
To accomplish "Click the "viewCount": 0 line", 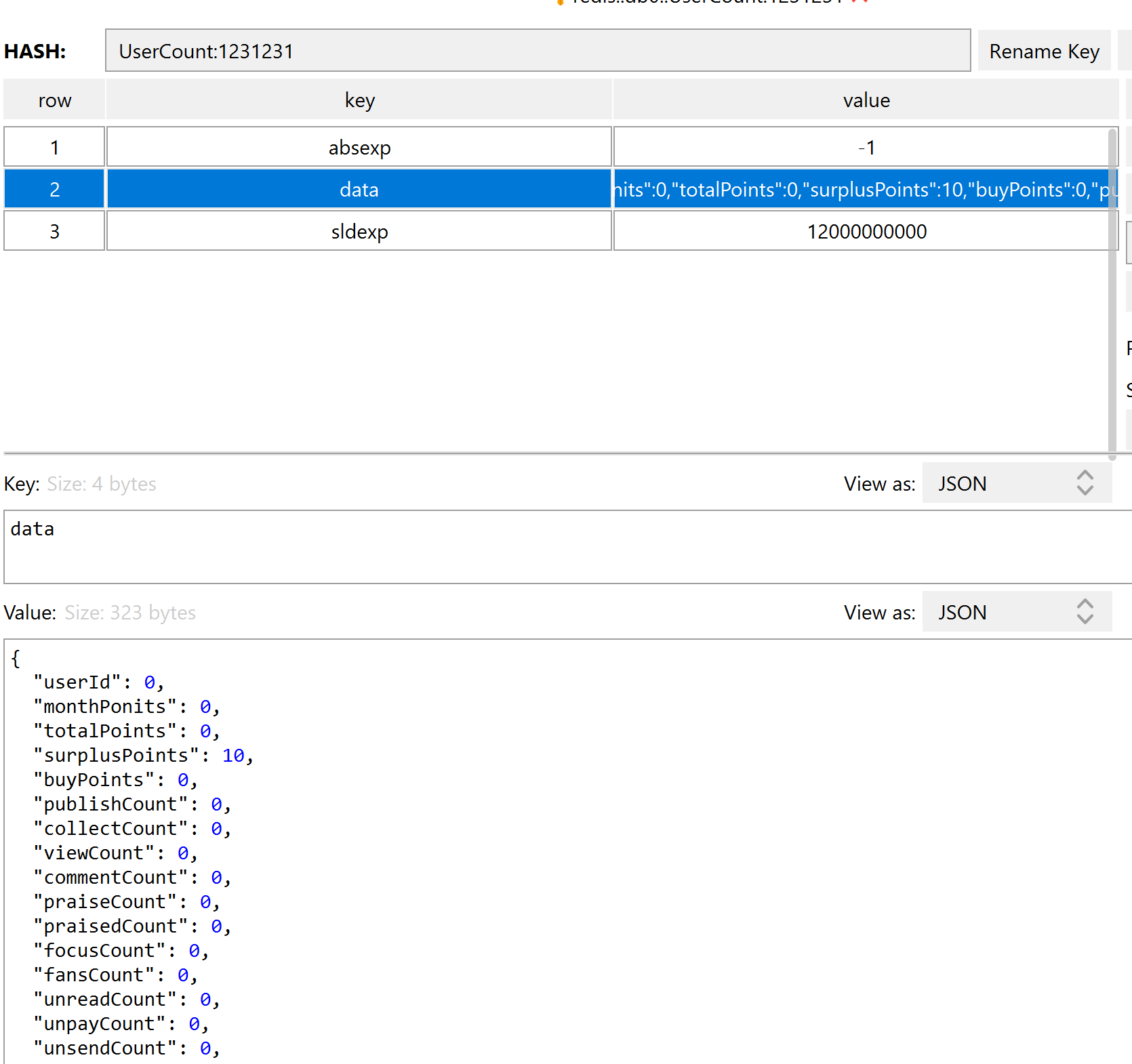I will [x=116, y=853].
